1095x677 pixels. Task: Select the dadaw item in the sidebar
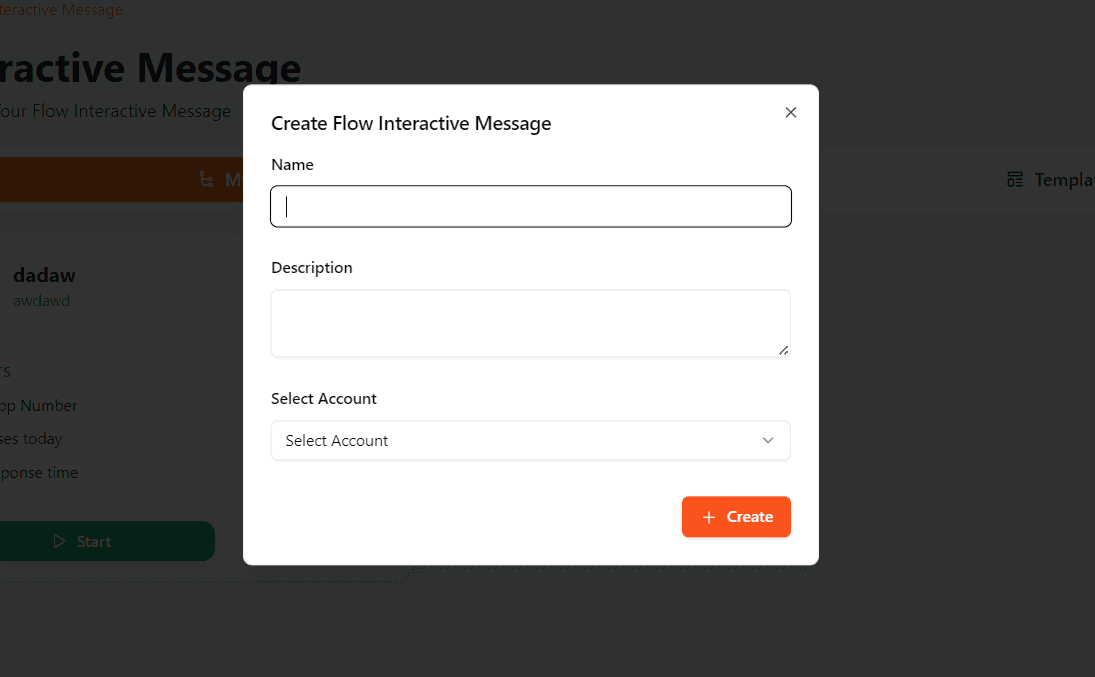click(43, 275)
